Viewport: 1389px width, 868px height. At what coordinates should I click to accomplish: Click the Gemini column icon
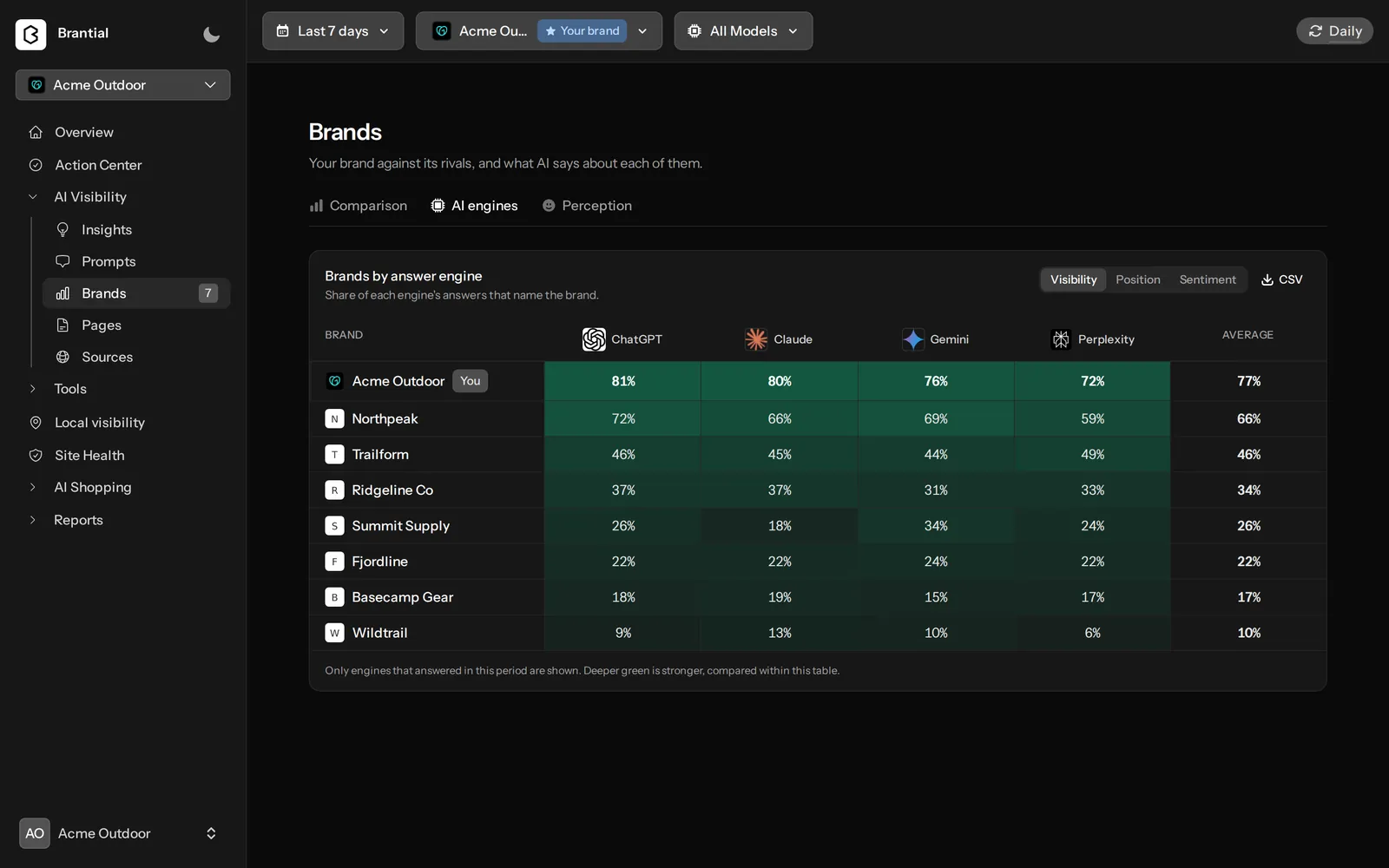[x=913, y=339]
